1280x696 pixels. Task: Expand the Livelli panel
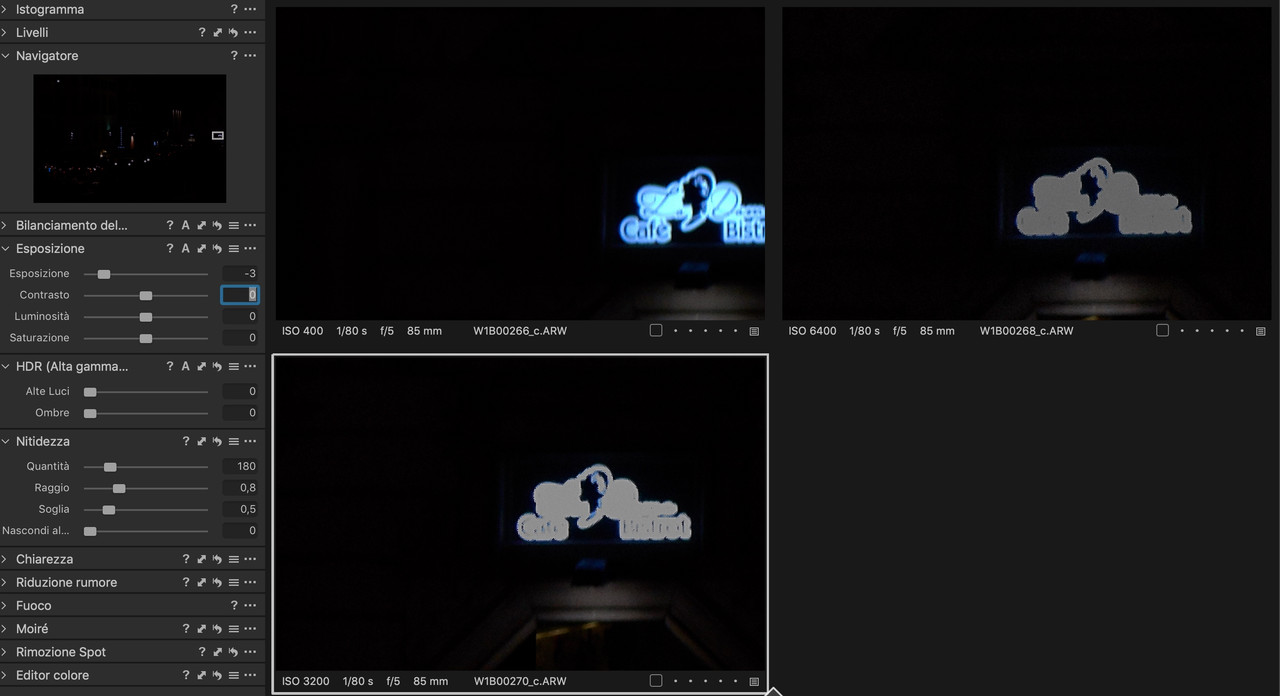pyautogui.click(x=5, y=32)
